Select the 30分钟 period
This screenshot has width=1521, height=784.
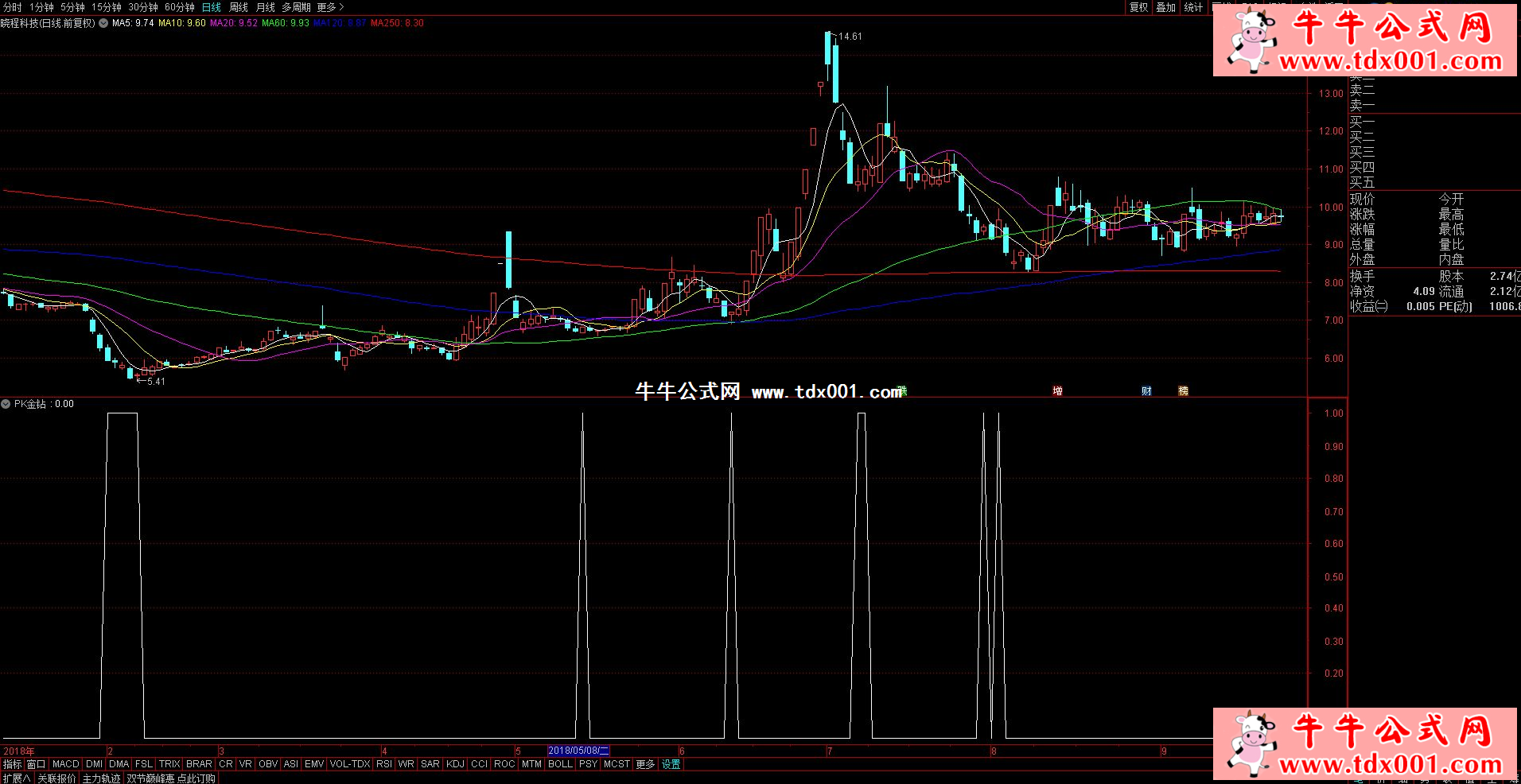pyautogui.click(x=143, y=7)
